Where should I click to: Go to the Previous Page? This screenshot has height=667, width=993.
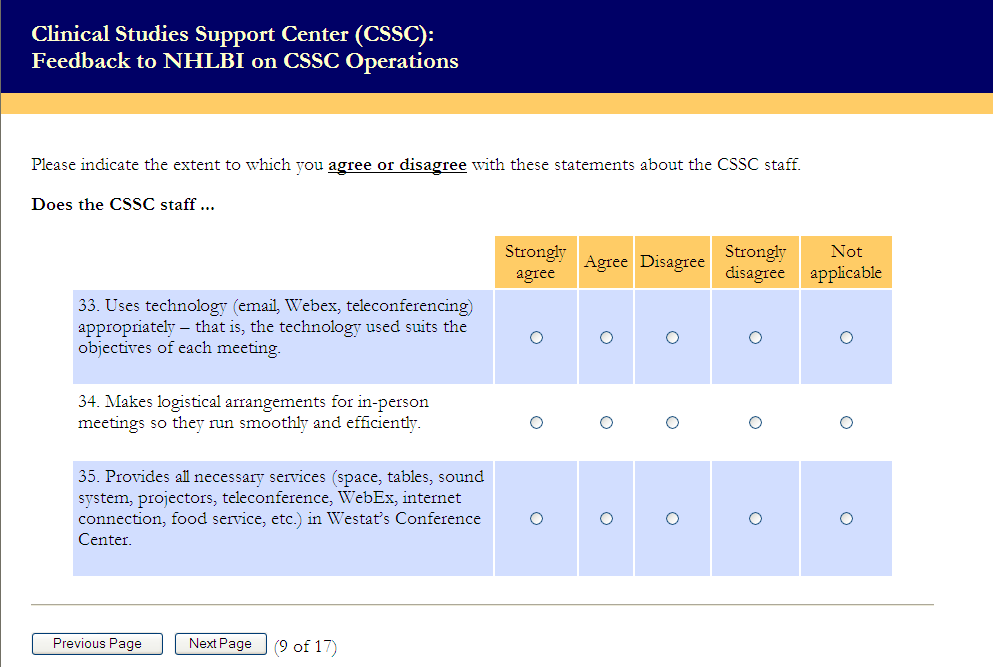(x=97, y=644)
